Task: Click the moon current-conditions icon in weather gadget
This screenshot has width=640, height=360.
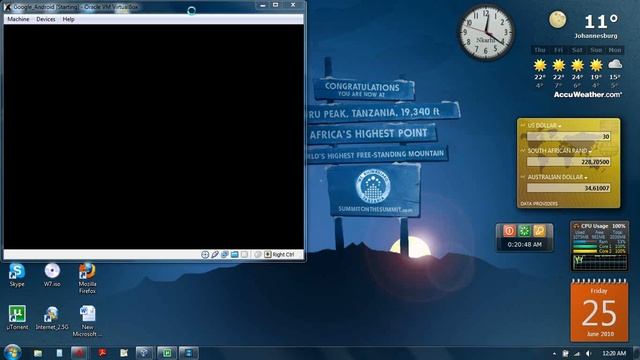Action: (557, 20)
